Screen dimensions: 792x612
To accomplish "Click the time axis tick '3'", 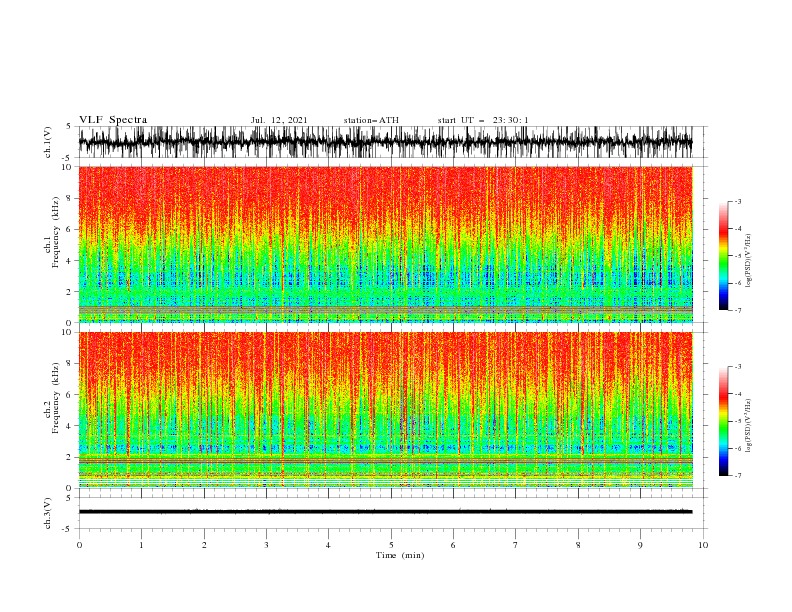I will 266,545.
